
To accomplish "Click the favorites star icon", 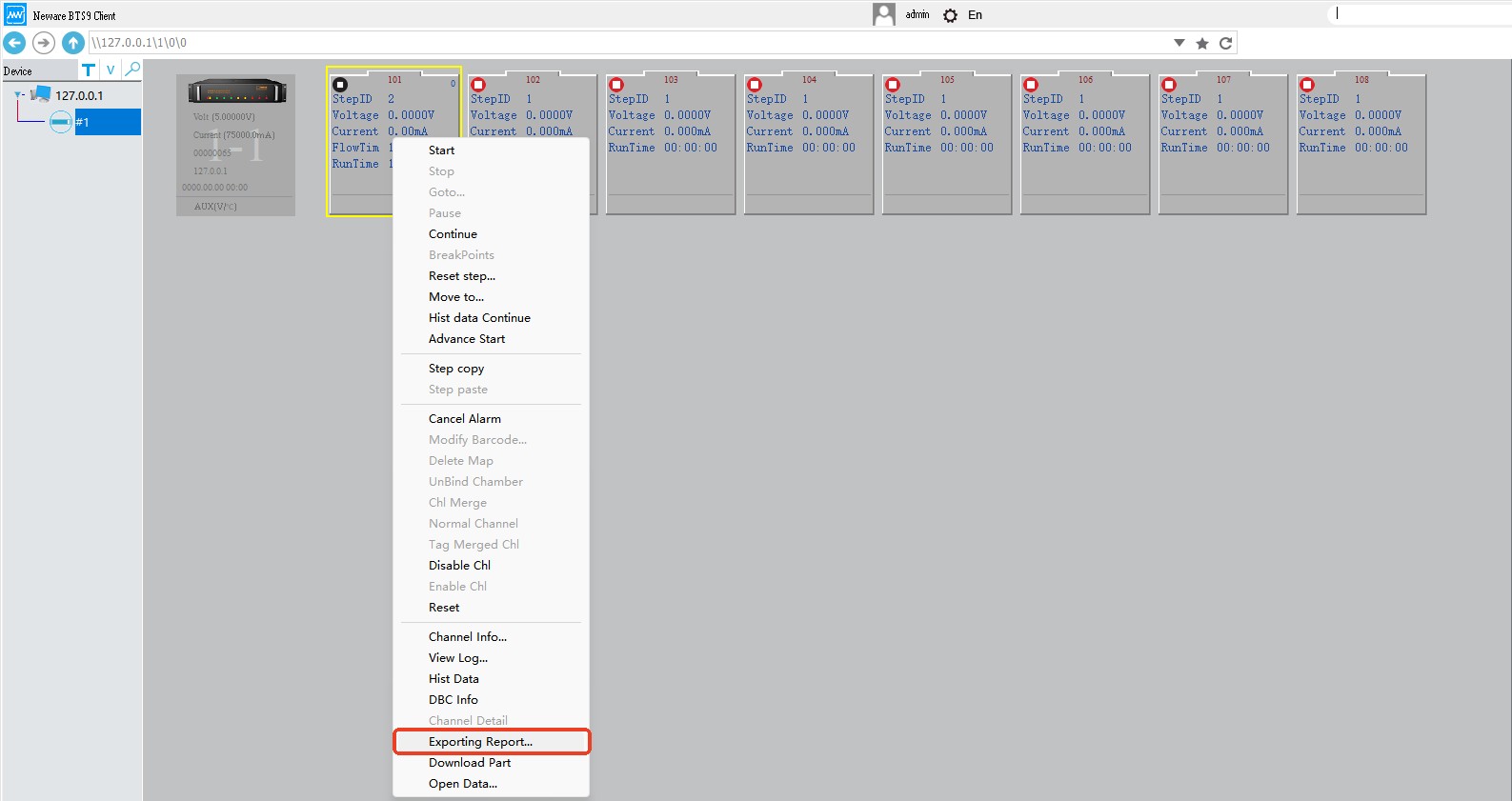I will coord(1202,43).
